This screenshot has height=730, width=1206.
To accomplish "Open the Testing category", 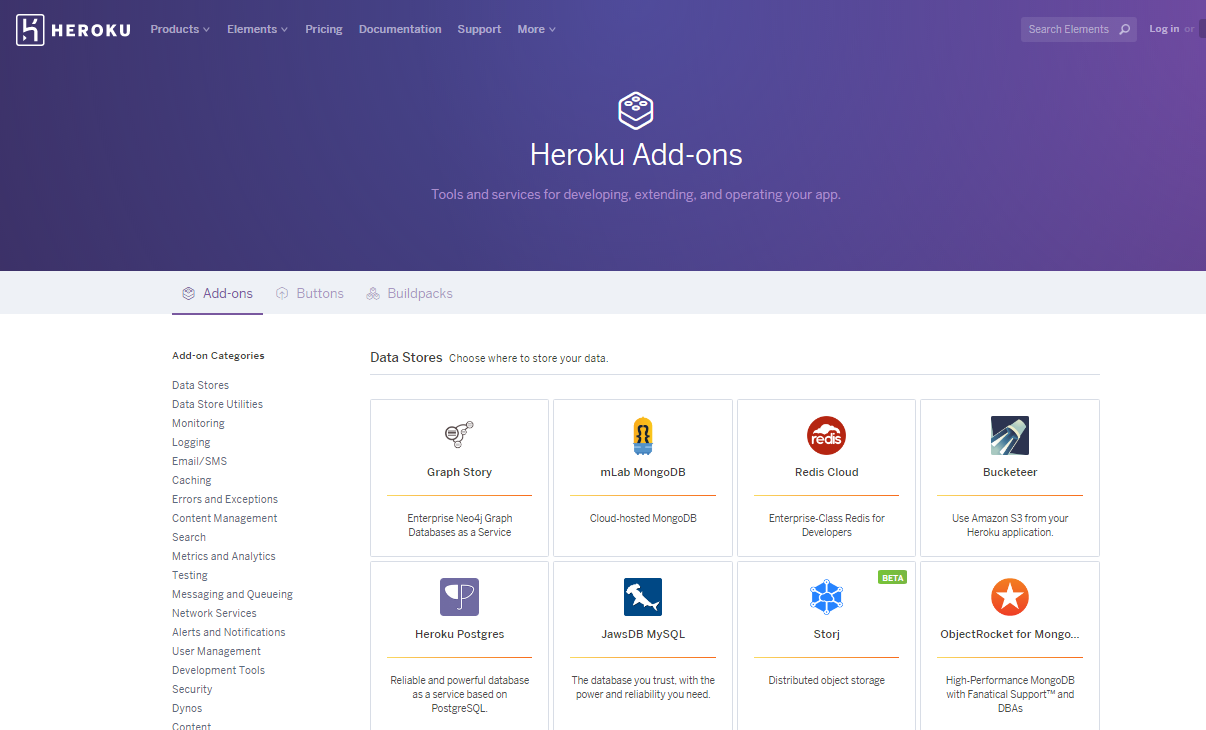I will [x=190, y=575].
